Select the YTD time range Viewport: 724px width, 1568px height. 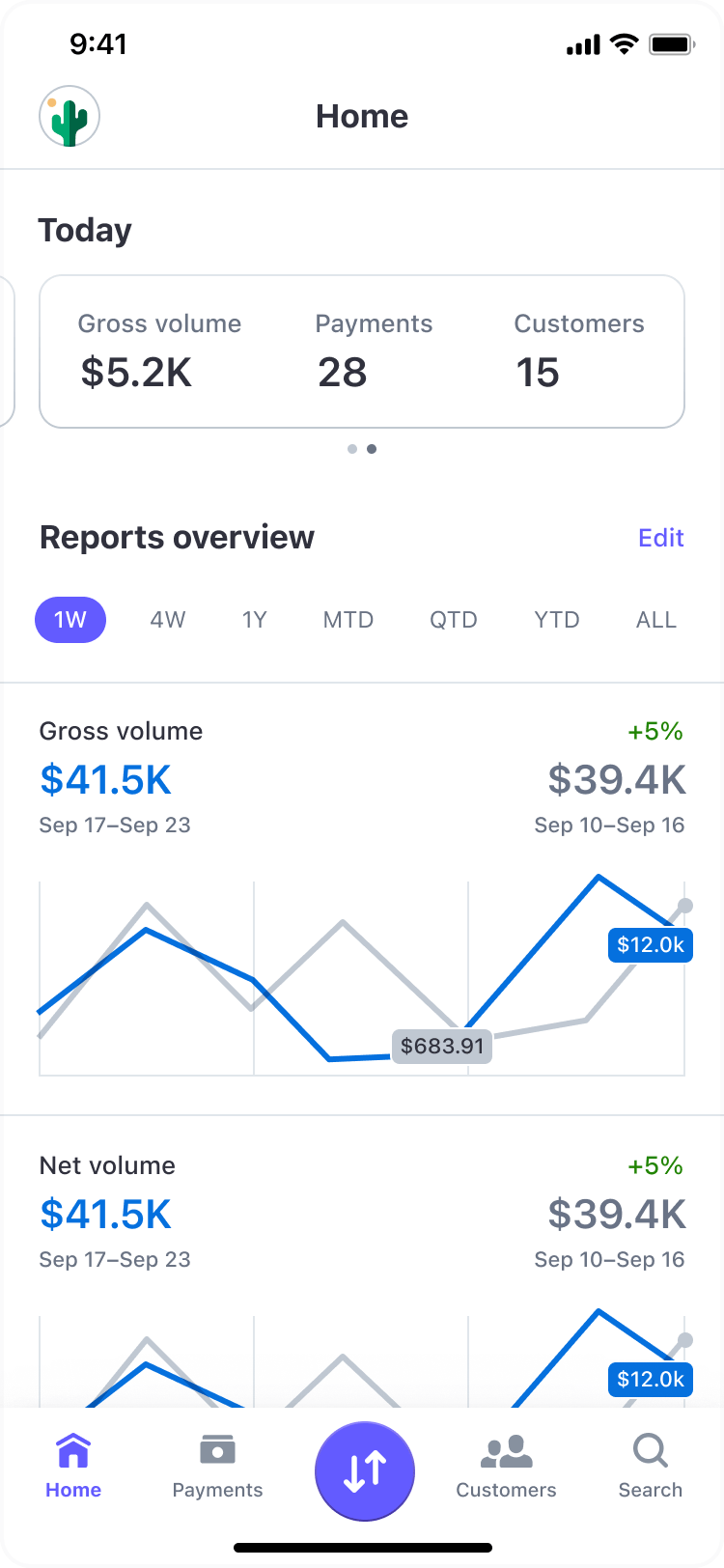click(557, 620)
